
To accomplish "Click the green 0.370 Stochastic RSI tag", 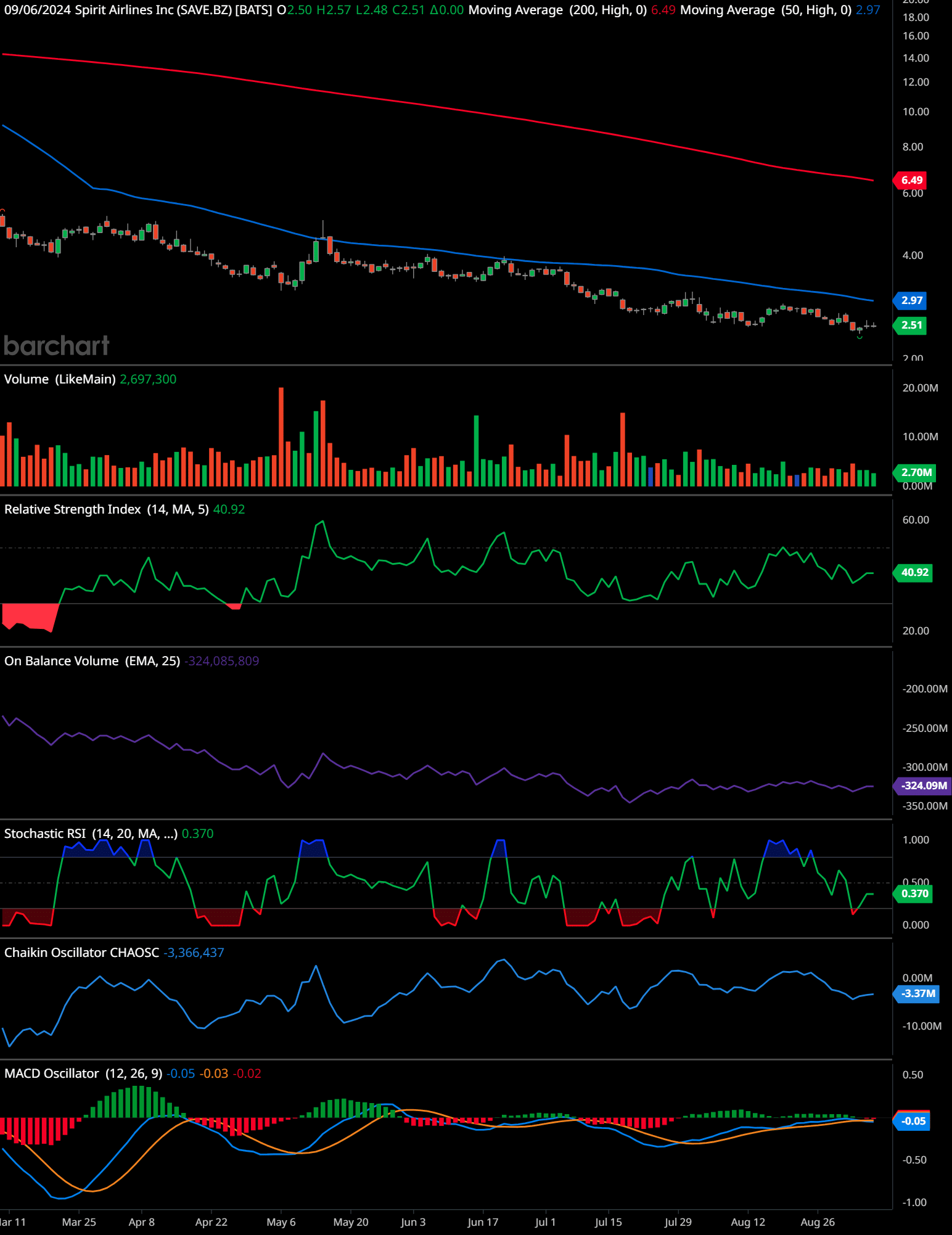I will coord(914,893).
